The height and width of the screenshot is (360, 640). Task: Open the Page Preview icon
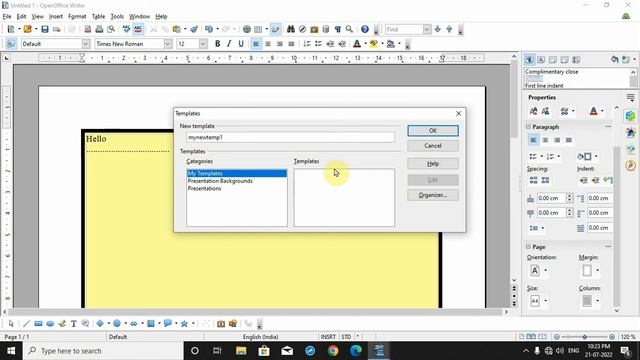111,29
